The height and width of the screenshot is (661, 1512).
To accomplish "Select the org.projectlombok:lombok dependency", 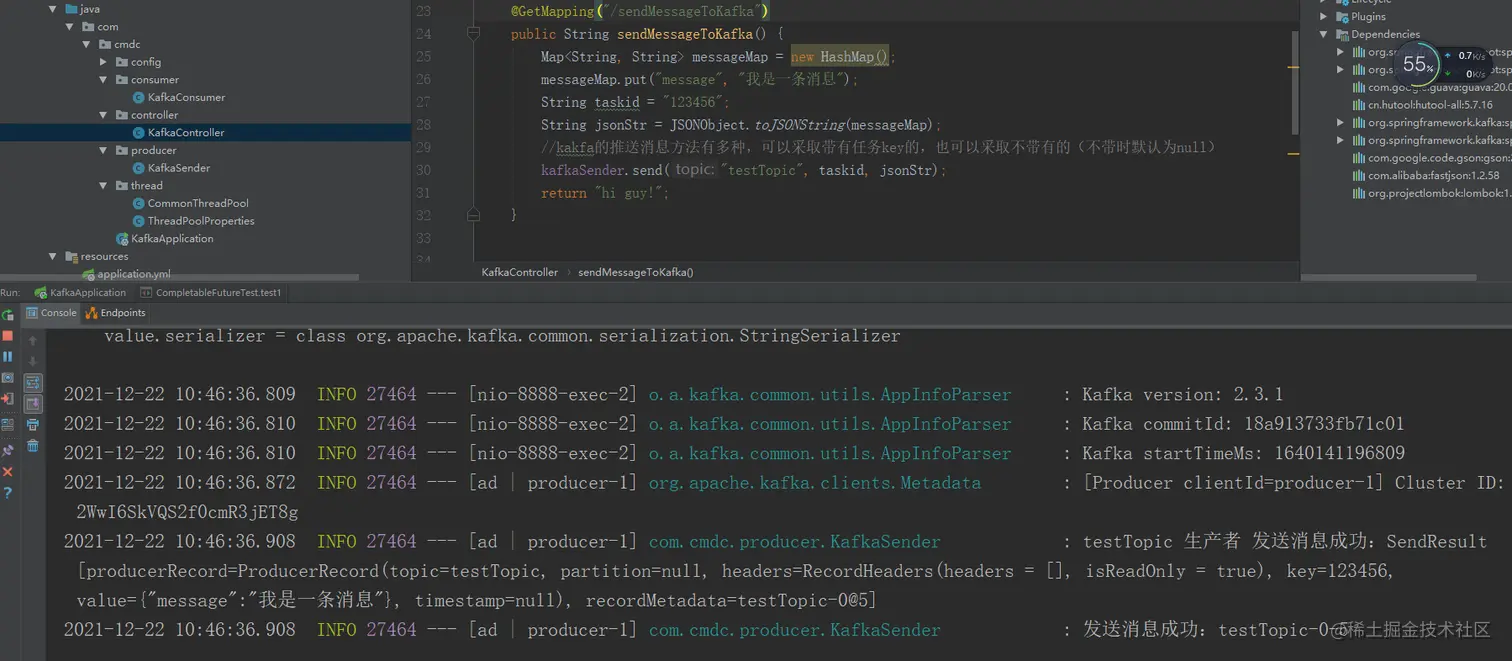I will [1431, 193].
